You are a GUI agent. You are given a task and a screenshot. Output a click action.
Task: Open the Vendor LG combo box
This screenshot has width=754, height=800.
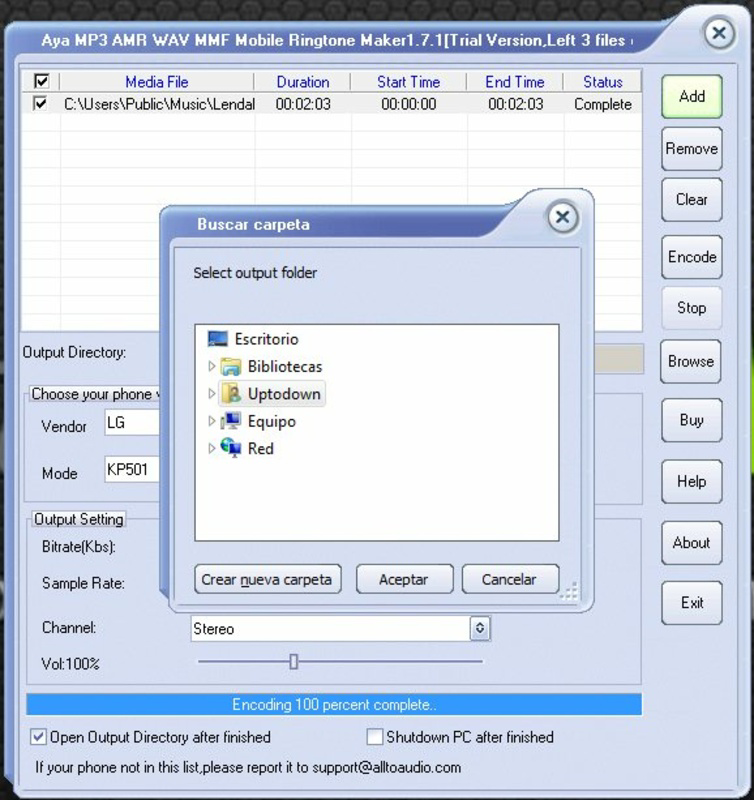pos(133,422)
